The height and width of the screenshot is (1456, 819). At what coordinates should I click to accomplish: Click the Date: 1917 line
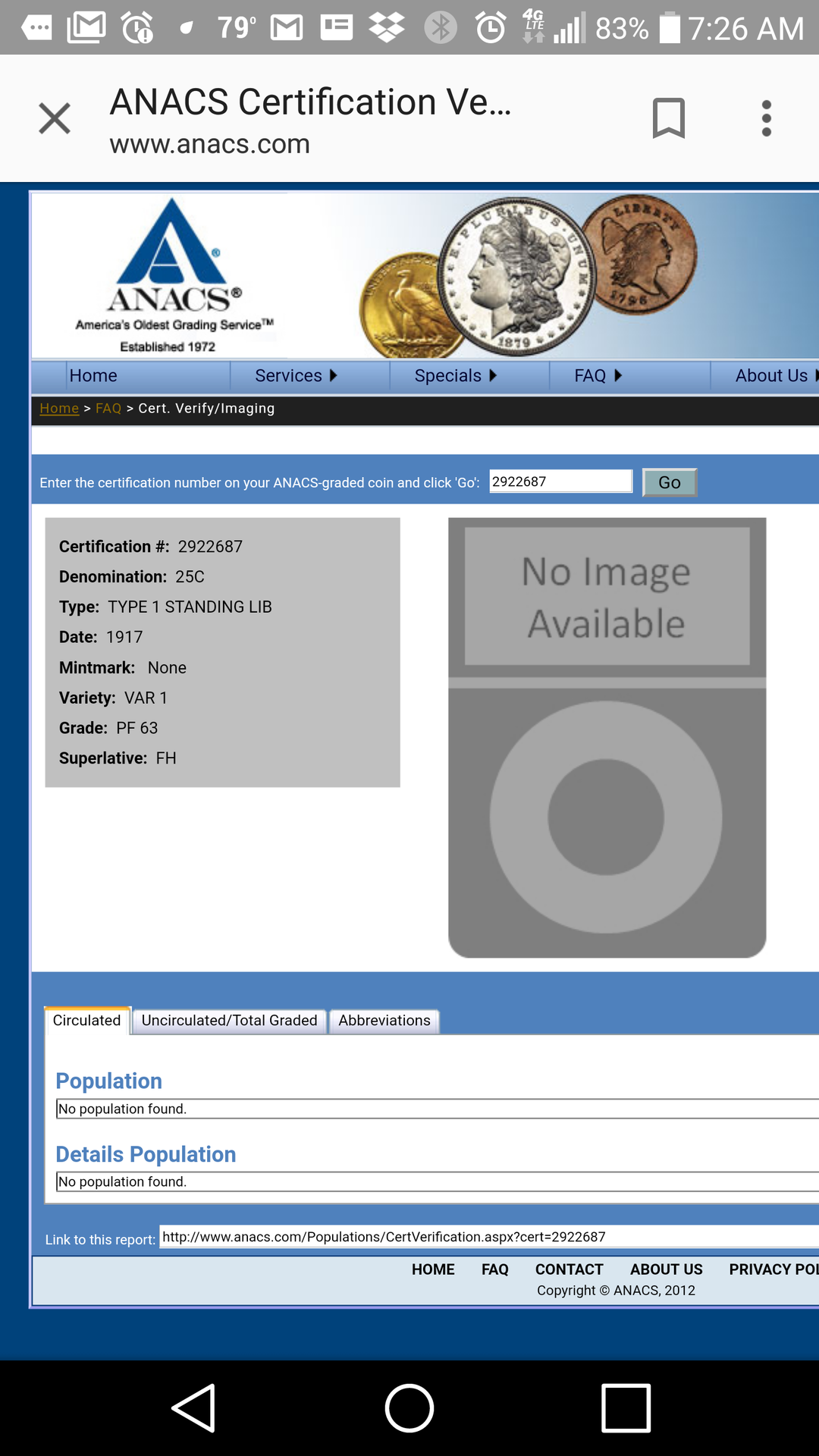pyautogui.click(x=101, y=637)
